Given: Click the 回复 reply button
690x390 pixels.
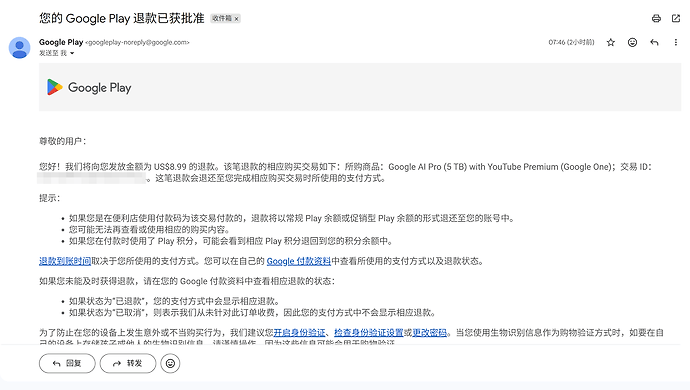Looking at the screenshot, I should tap(67, 363).
